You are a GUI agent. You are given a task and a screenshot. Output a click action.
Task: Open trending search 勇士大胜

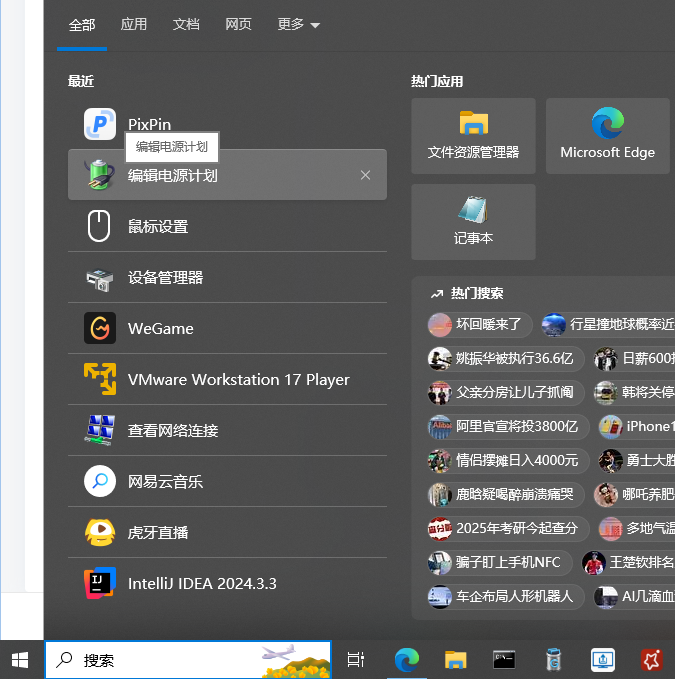[x=636, y=460]
